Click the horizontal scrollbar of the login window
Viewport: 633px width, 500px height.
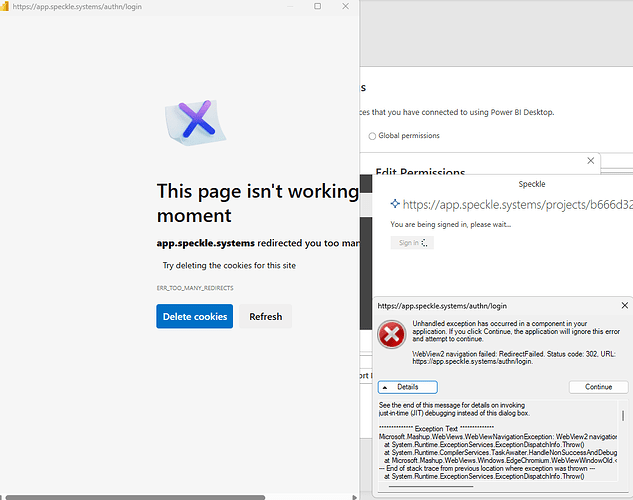click(135, 497)
